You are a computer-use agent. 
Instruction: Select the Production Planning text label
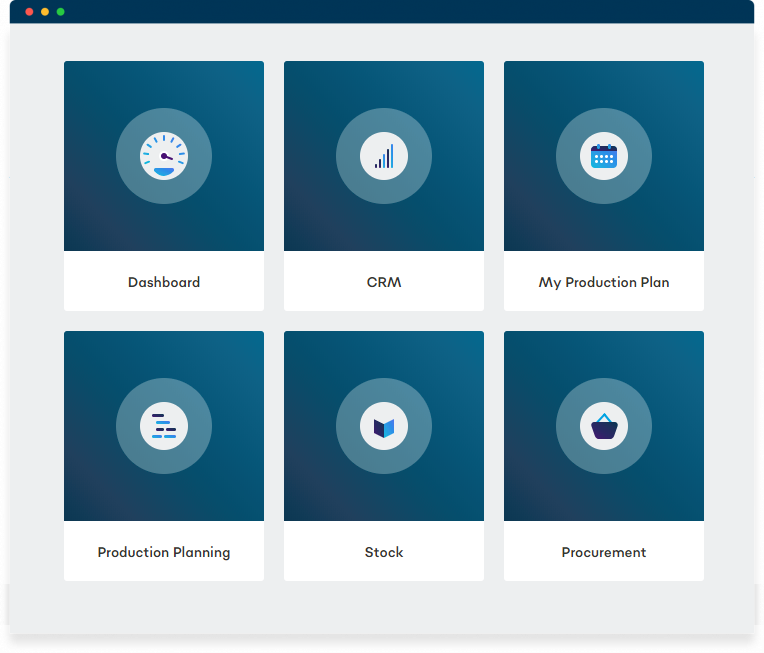(x=164, y=552)
